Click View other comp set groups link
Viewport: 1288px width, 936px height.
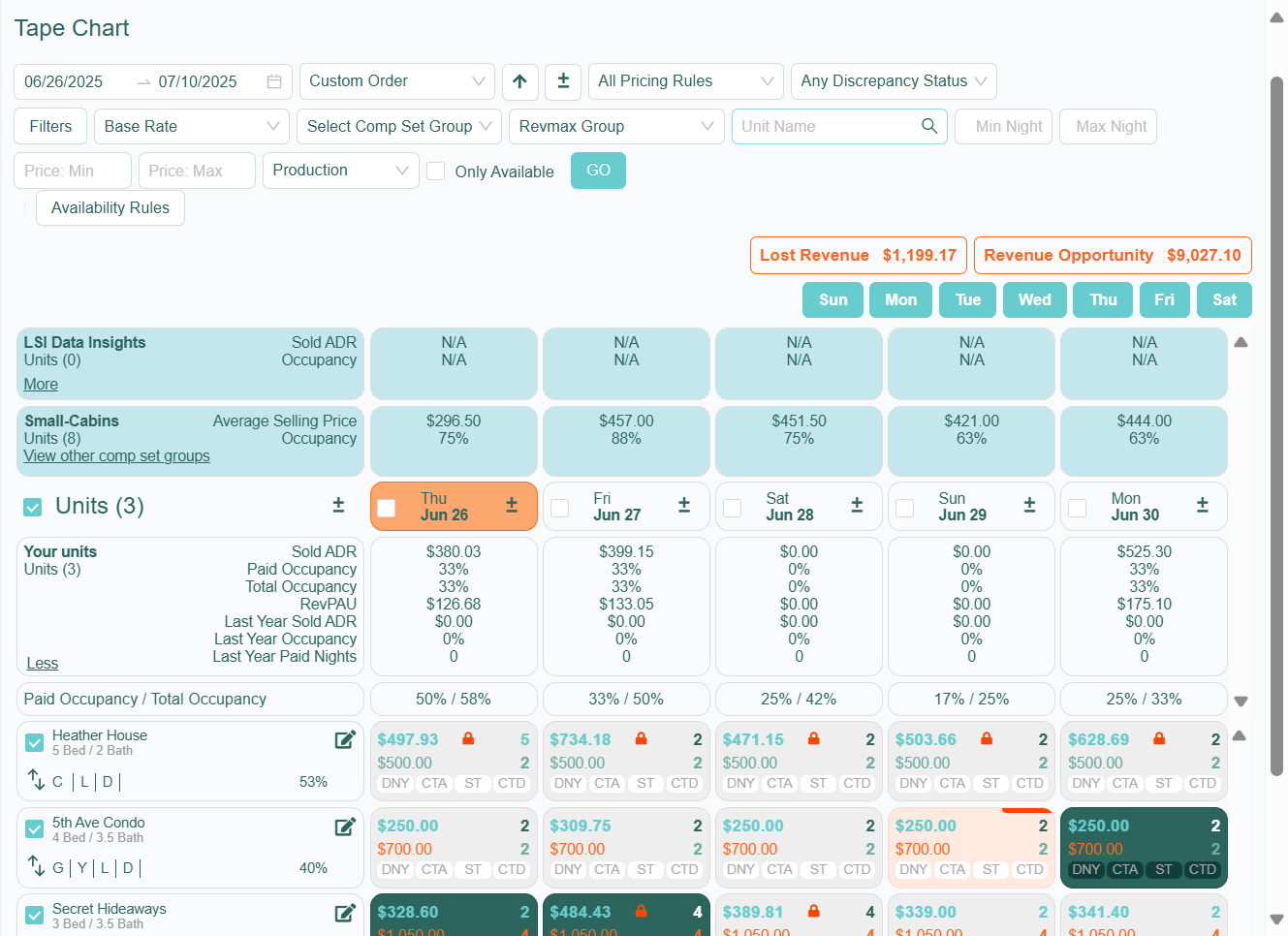[116, 455]
